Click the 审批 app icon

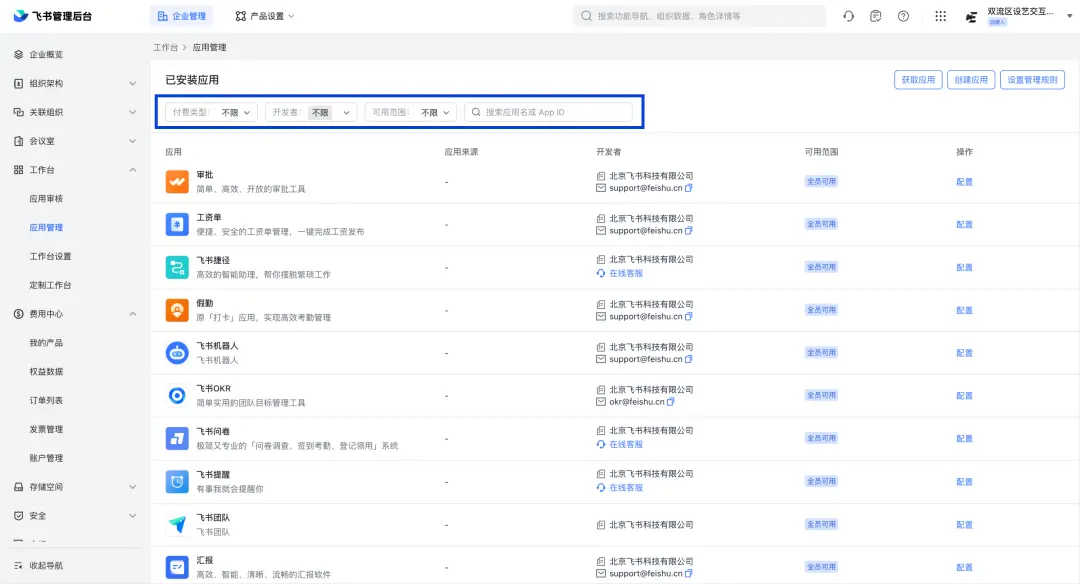(177, 182)
